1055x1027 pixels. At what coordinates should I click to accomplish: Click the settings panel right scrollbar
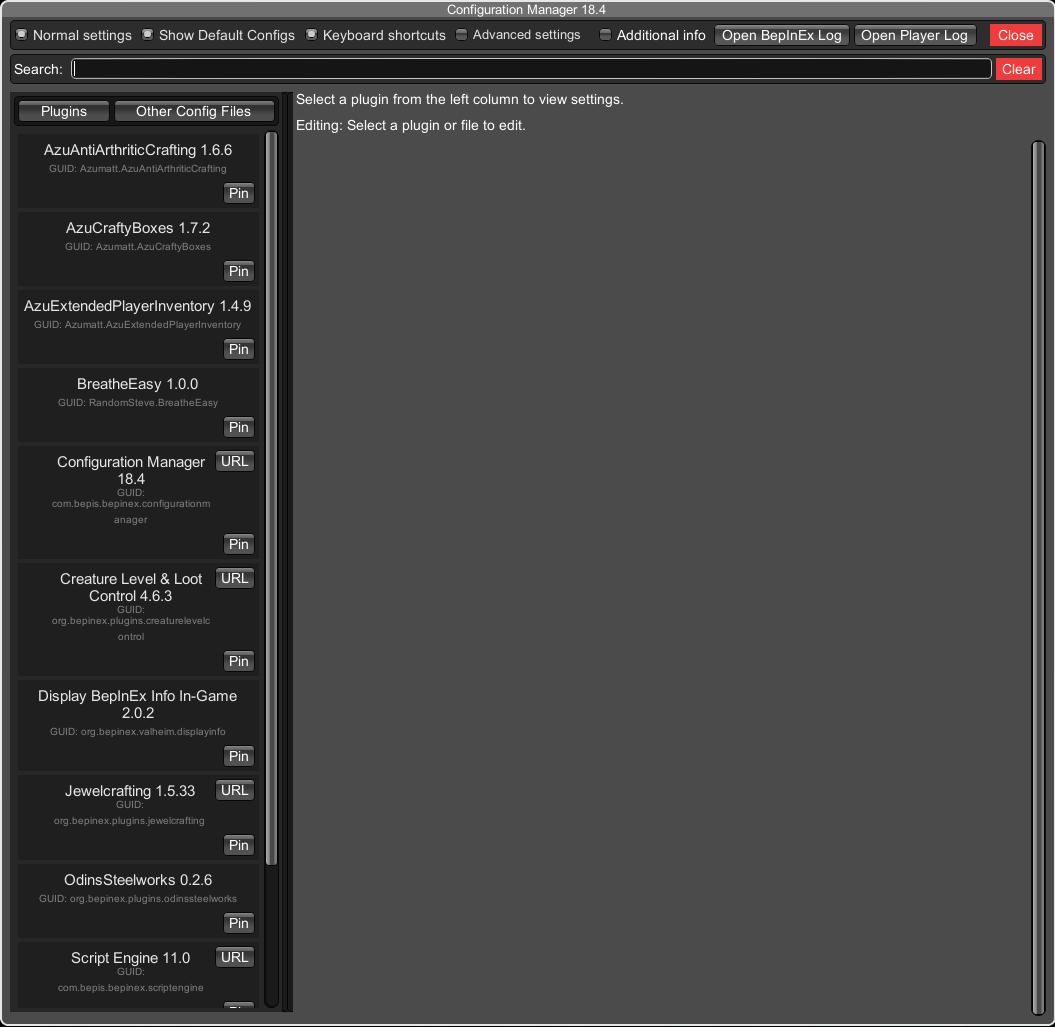pos(1038,577)
